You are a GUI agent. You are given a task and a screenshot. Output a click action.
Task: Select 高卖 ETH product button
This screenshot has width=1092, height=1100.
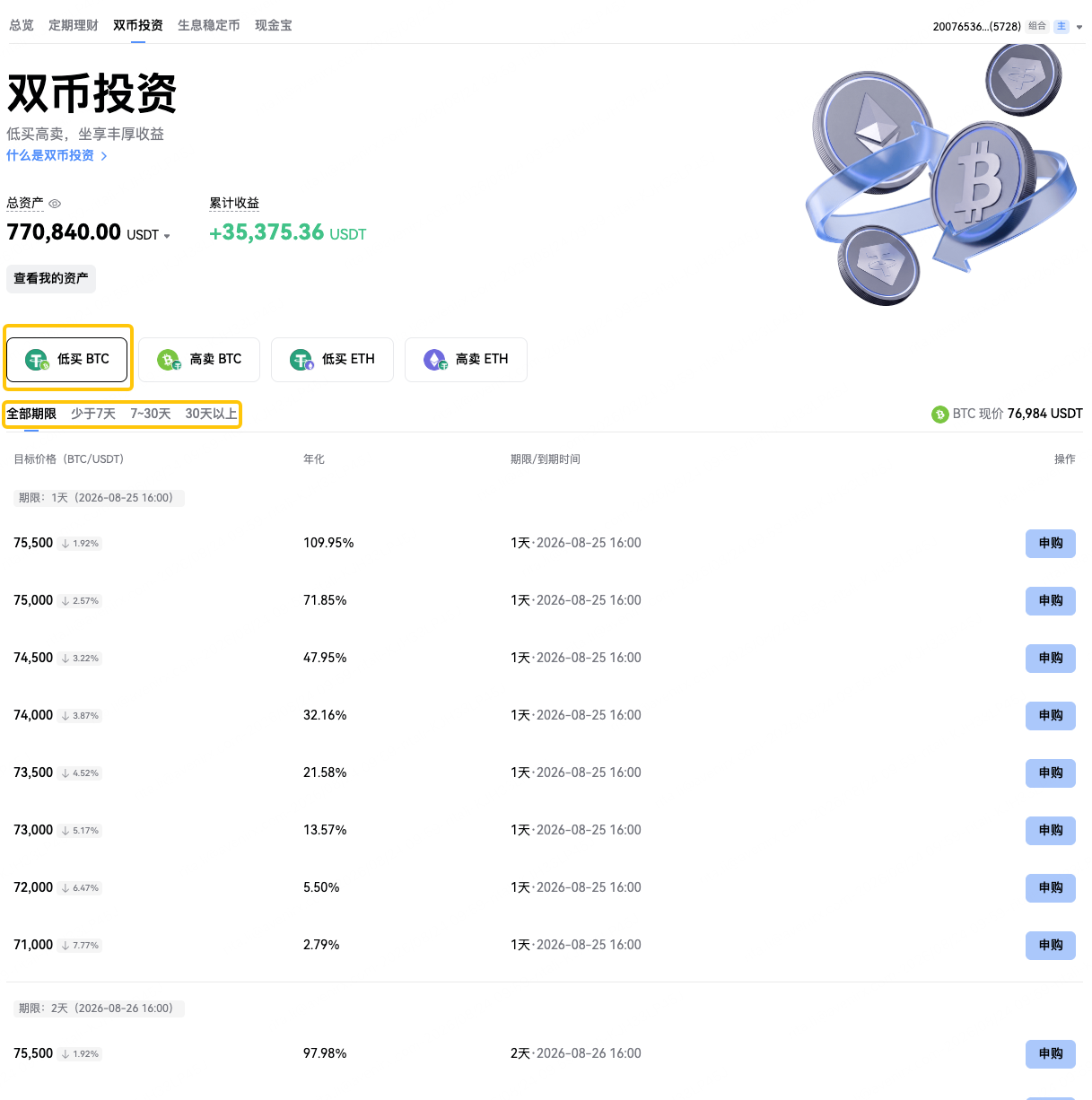pyautogui.click(x=466, y=359)
